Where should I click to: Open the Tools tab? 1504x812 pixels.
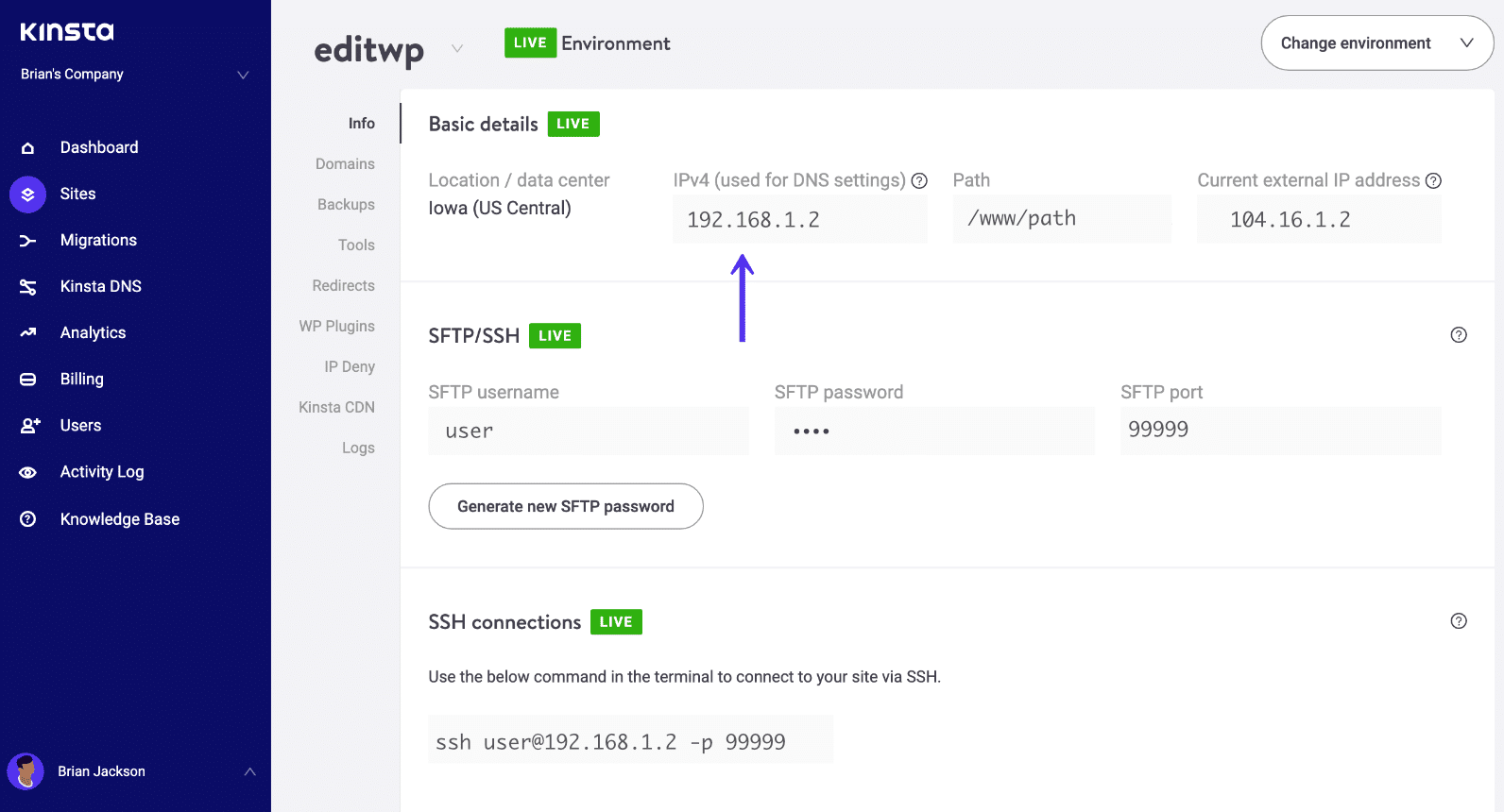(356, 245)
